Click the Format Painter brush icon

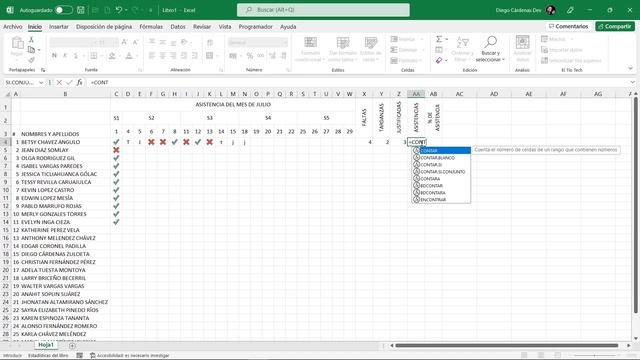point(31,60)
